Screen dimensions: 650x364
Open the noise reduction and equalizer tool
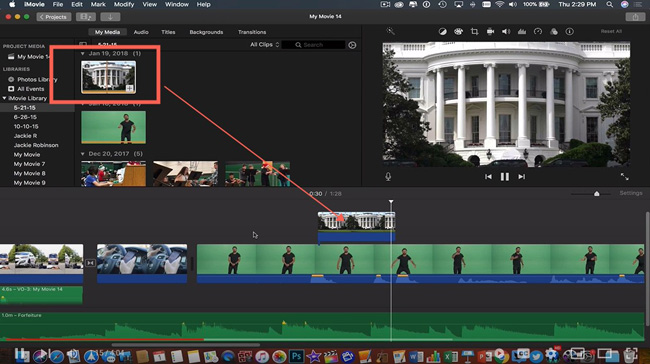(x=522, y=32)
